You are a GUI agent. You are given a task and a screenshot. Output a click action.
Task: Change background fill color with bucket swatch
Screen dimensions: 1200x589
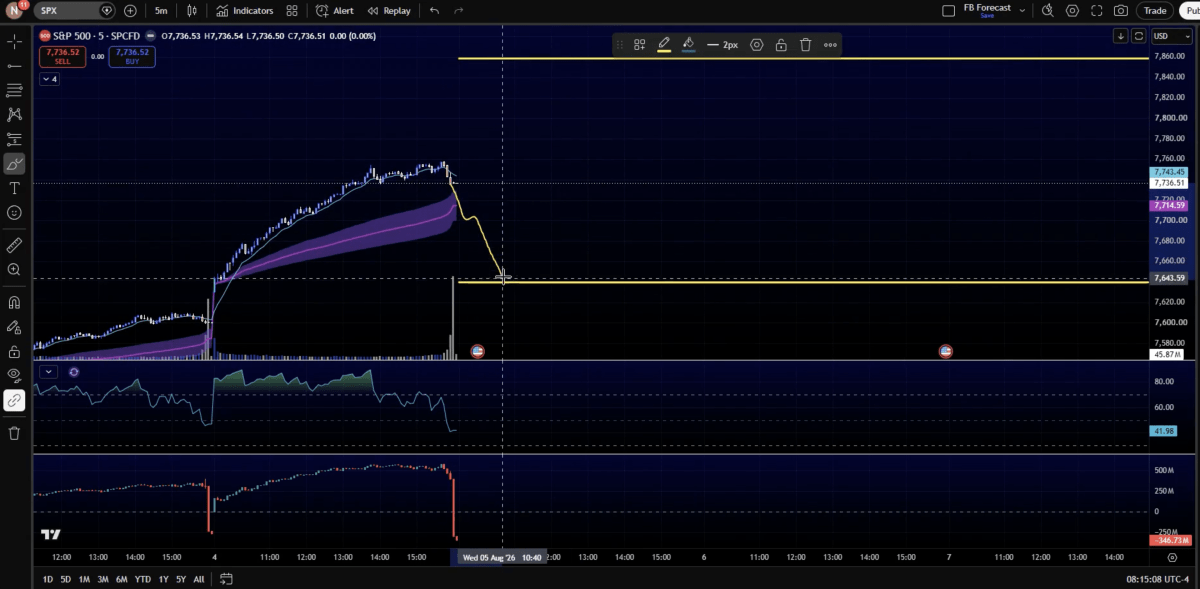coord(689,44)
